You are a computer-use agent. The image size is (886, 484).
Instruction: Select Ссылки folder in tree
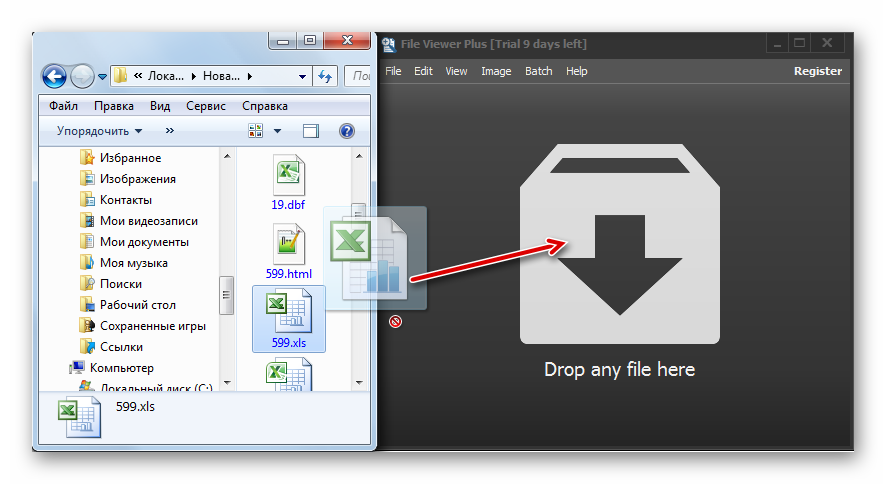[x=121, y=347]
